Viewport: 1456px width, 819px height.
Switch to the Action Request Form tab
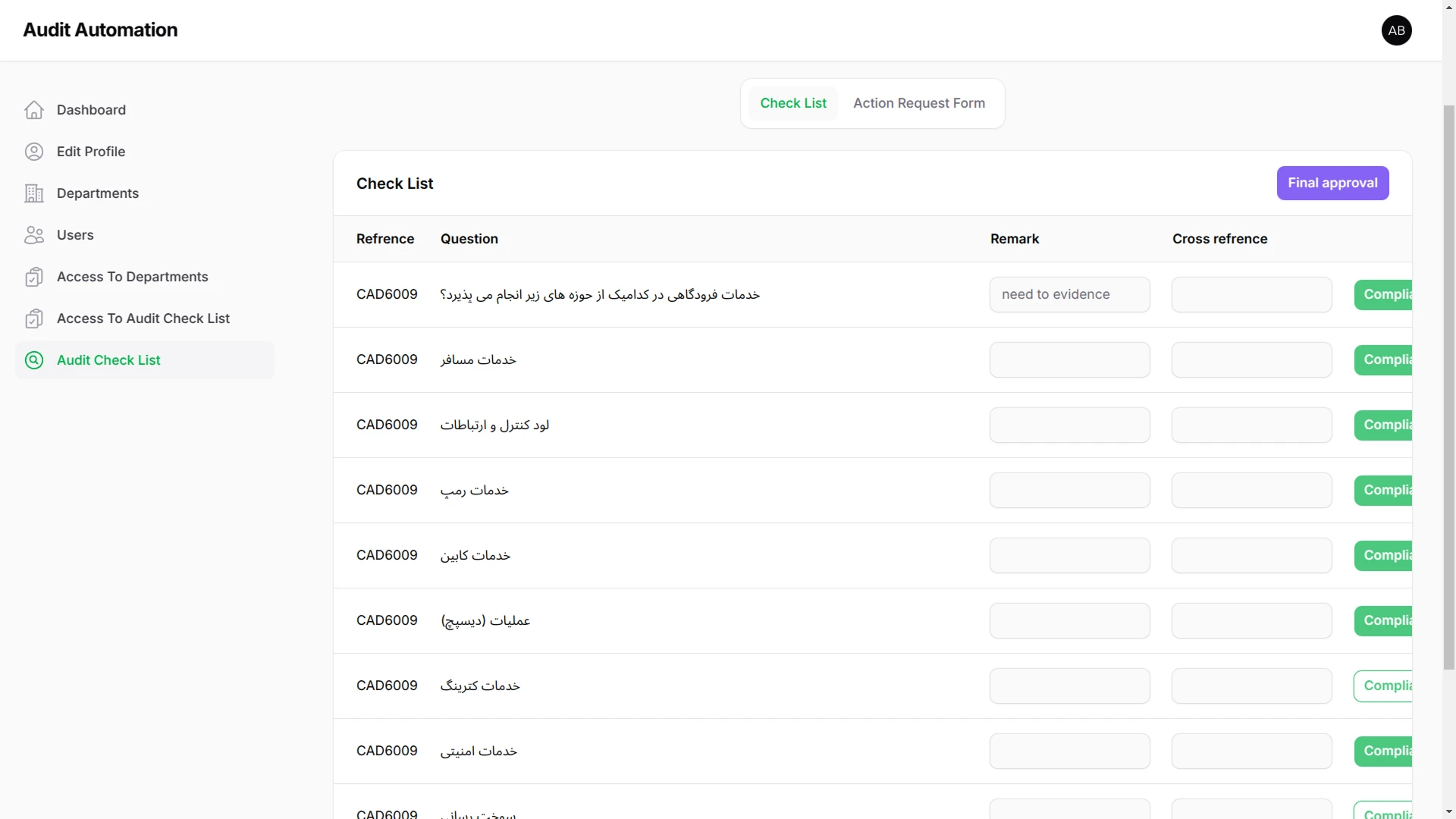click(918, 103)
